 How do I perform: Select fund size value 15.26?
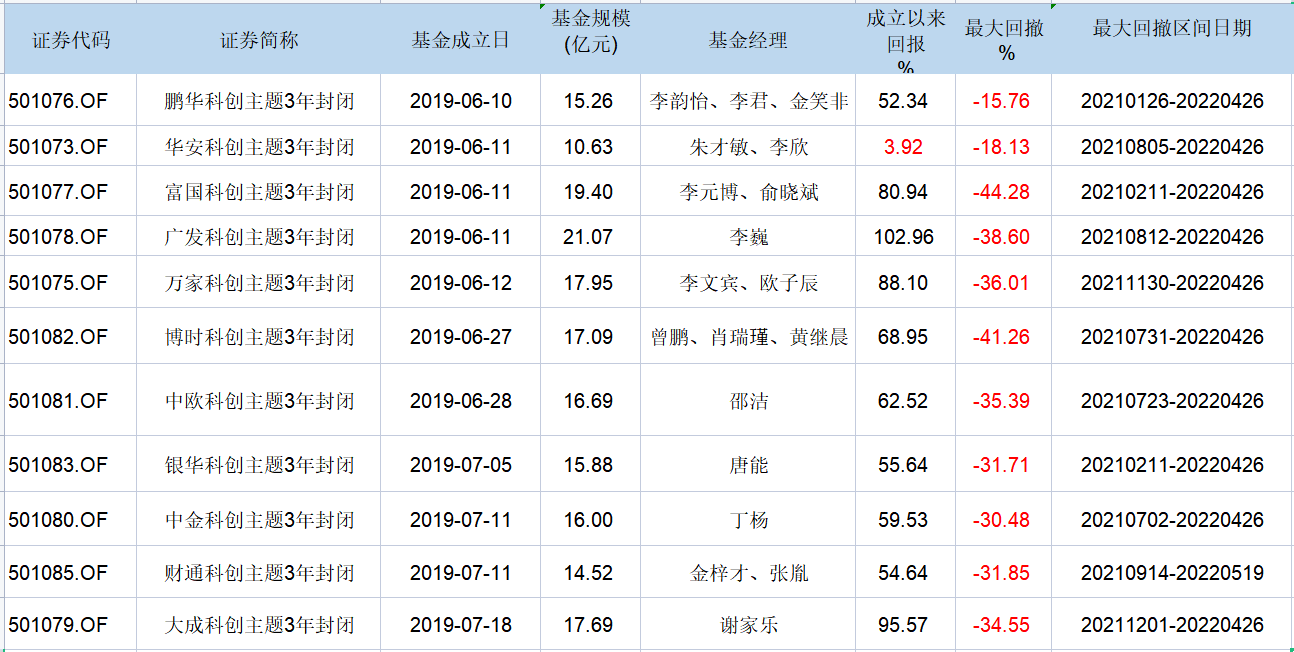pyautogui.click(x=588, y=101)
